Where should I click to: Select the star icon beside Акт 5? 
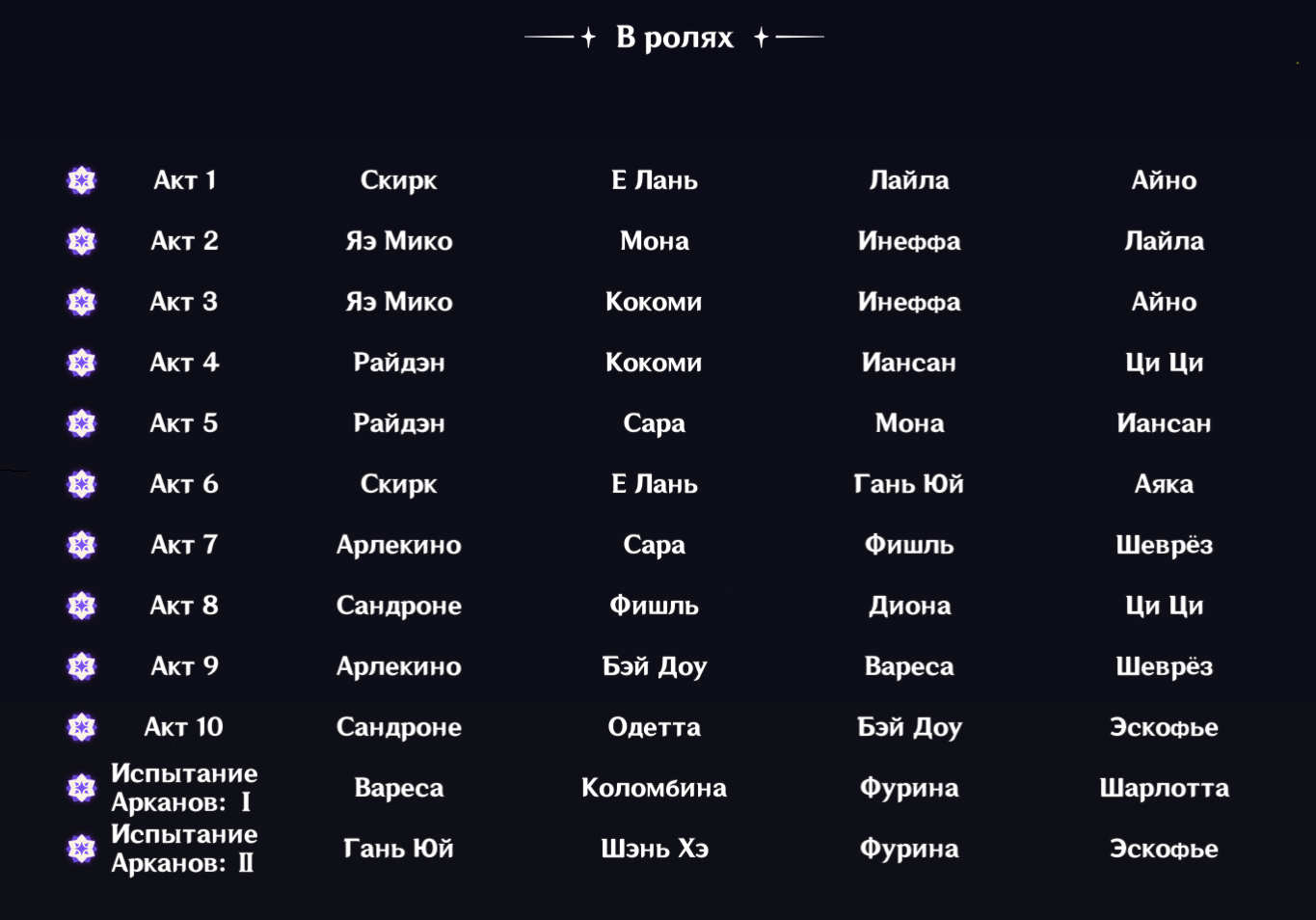click(82, 423)
